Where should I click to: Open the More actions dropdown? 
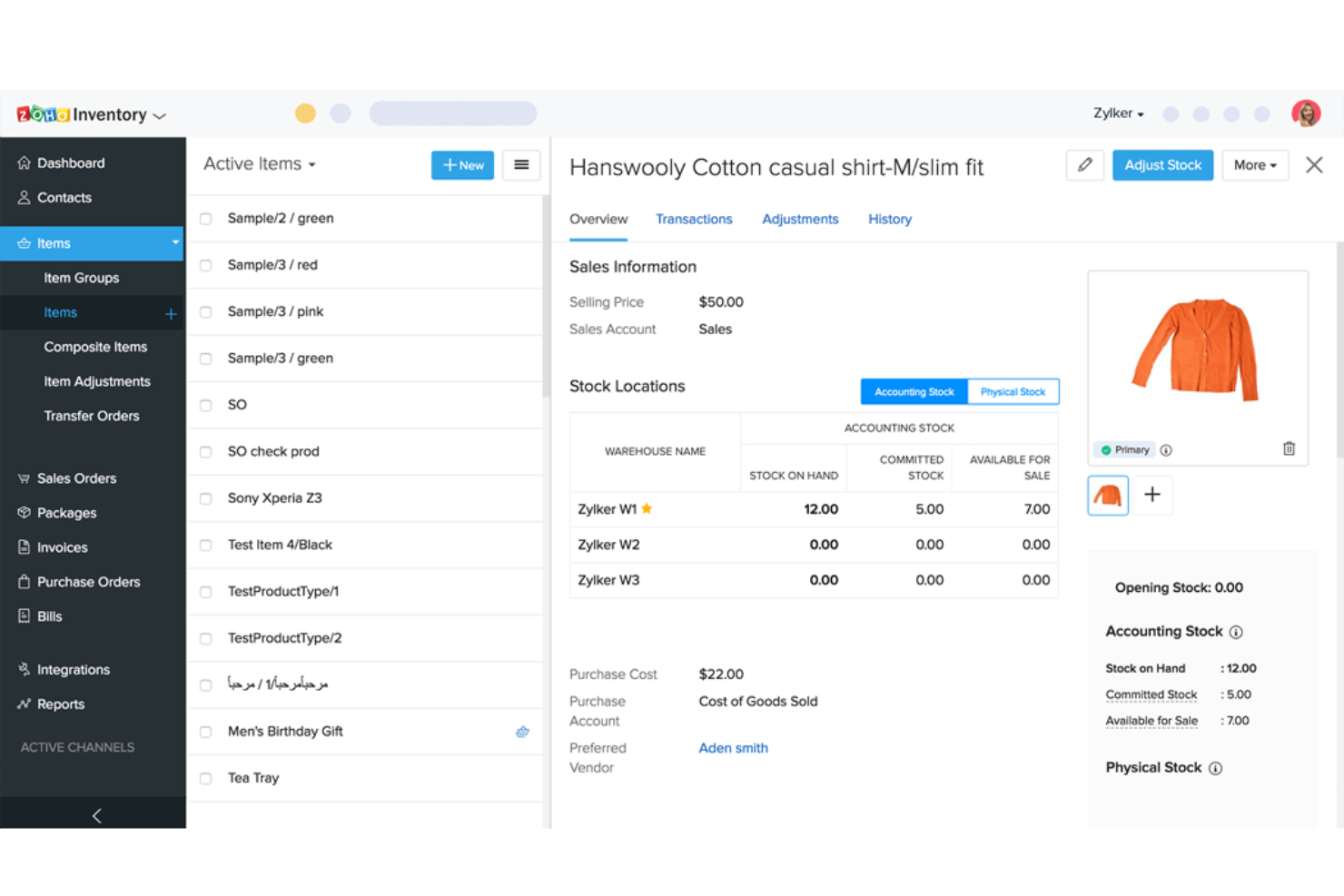click(x=1255, y=165)
